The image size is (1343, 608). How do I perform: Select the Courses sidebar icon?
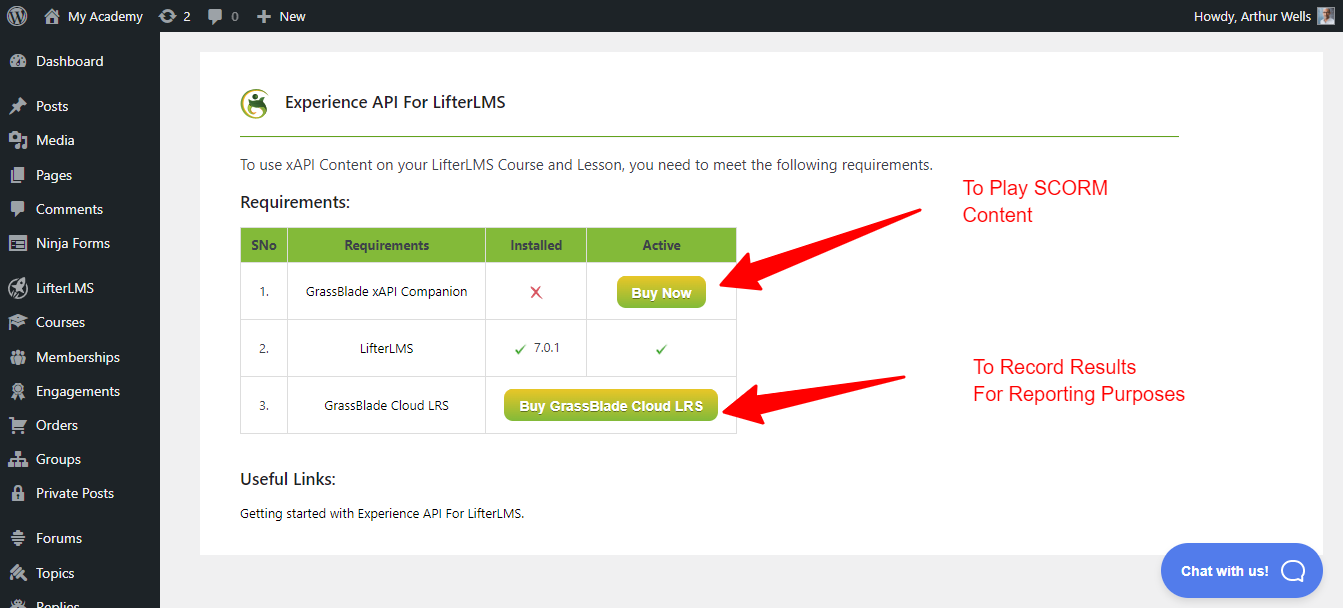click(21, 322)
